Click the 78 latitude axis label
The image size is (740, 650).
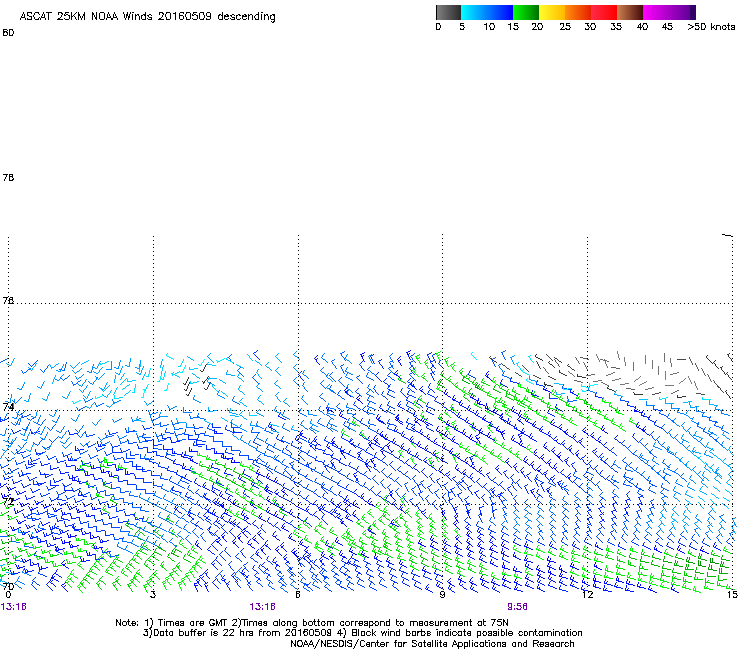pos(8,177)
